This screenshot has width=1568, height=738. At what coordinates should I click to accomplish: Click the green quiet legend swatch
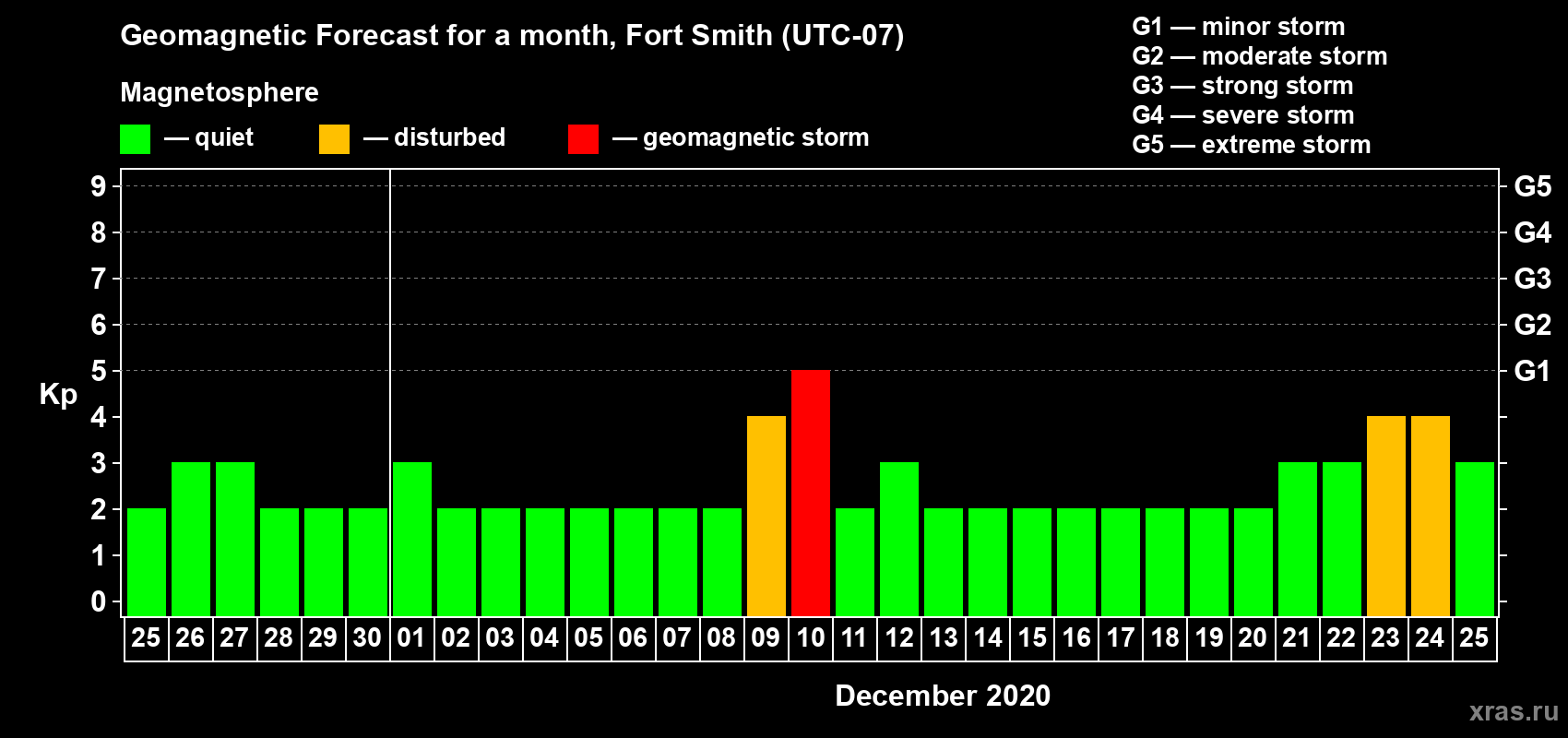135,139
